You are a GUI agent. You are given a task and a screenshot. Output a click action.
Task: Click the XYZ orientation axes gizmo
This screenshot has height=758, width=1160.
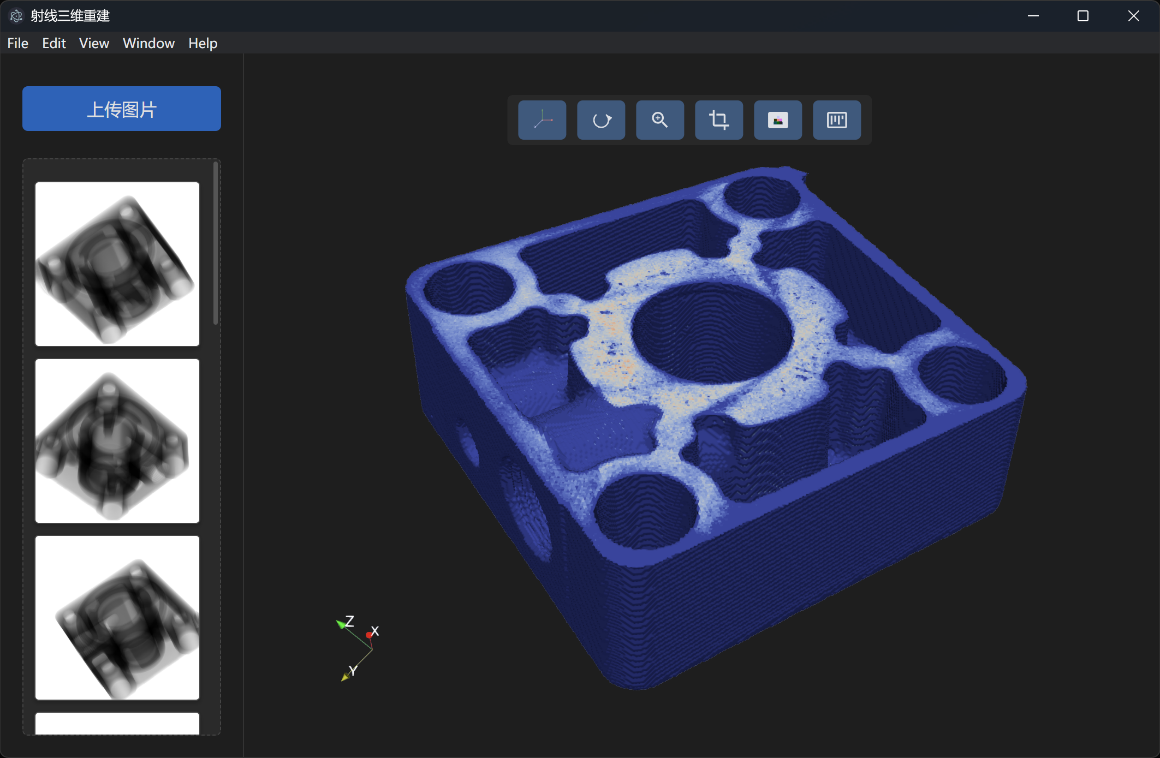click(x=356, y=646)
